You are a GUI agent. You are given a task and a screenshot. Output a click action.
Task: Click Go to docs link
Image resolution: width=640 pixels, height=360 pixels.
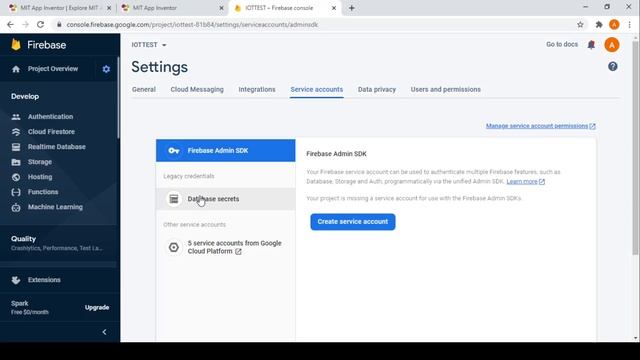point(562,44)
